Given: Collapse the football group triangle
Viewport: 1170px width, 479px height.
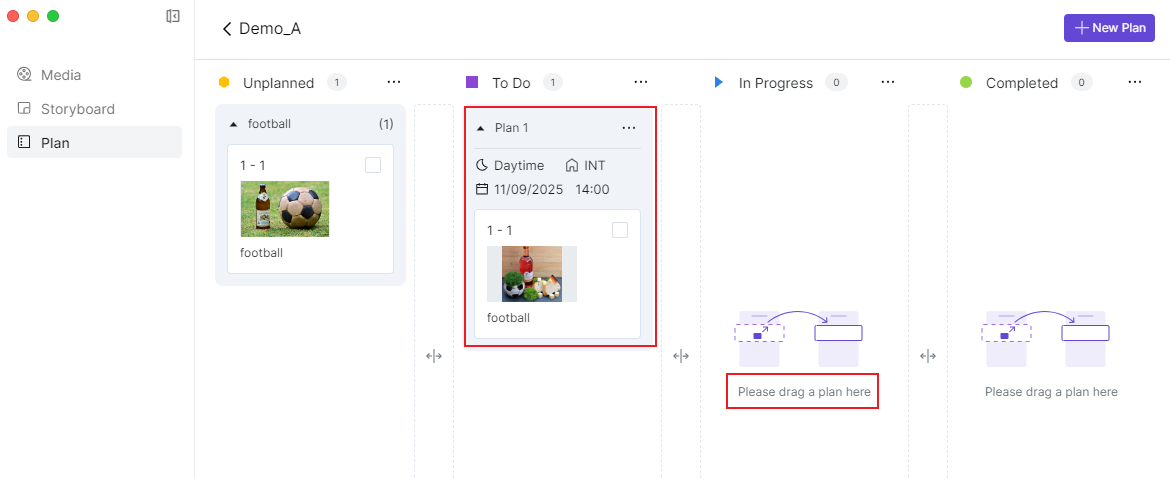Looking at the screenshot, I should pyautogui.click(x=234, y=125).
